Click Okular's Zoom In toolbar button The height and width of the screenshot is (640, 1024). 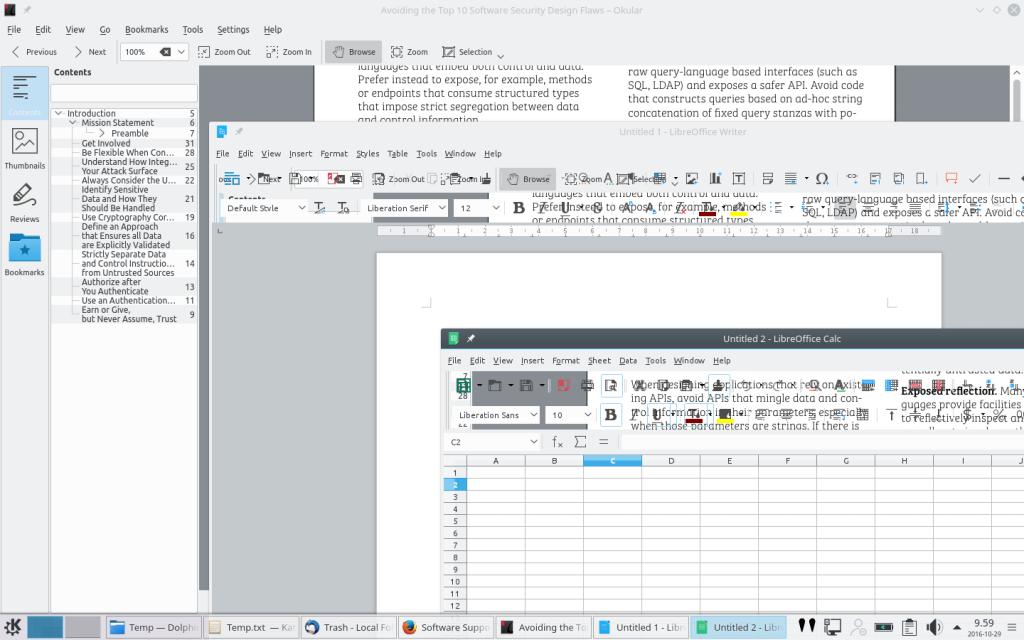point(288,52)
